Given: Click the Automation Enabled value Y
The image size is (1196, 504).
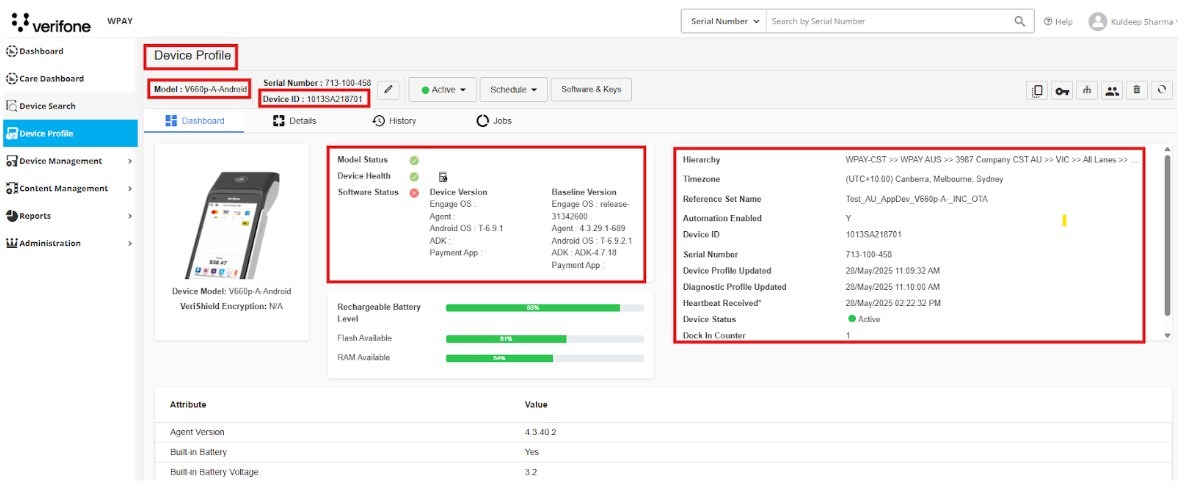Looking at the screenshot, I should (848, 218).
